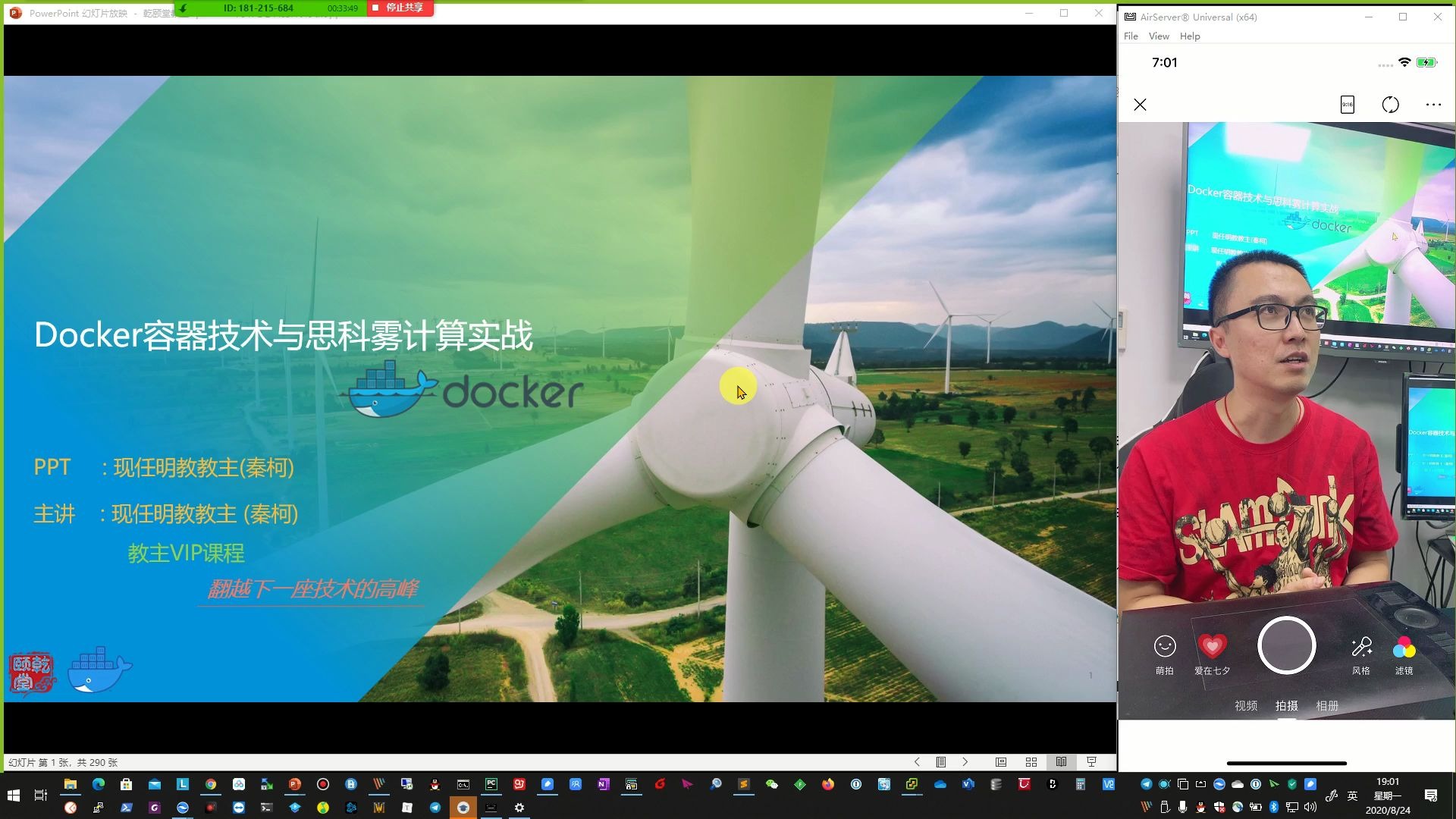Open Windows Security shield in tray

click(1219, 807)
